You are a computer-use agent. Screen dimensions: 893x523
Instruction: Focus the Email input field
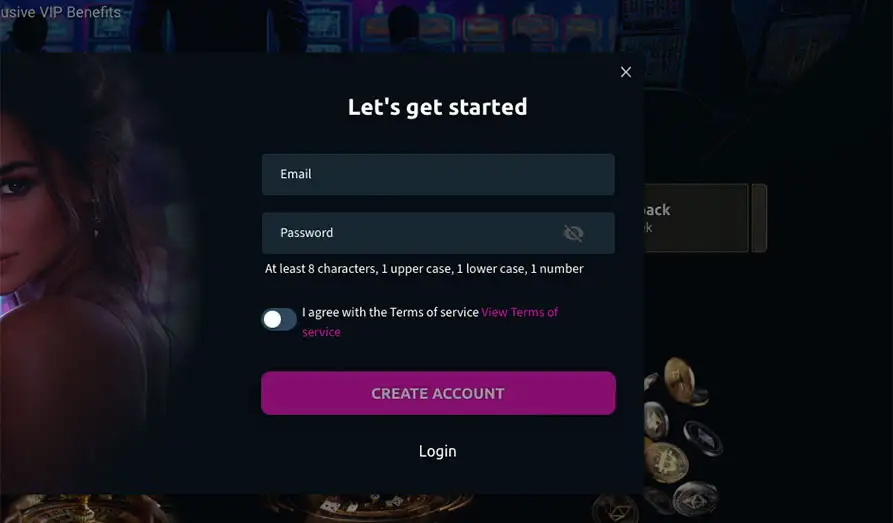[438, 174]
